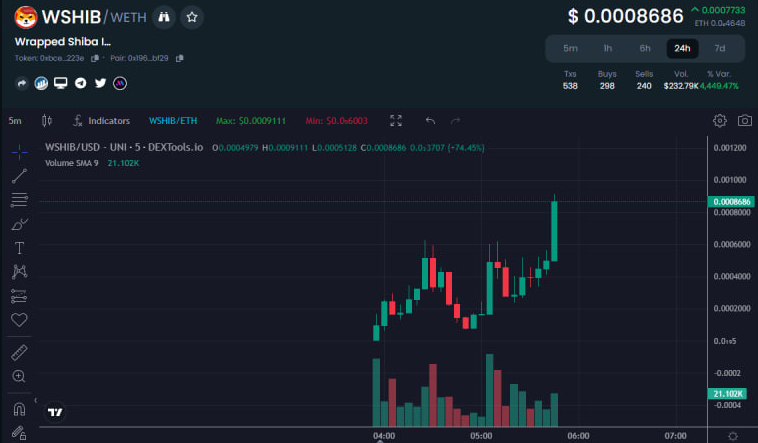The image size is (758, 443).
Task: Redo the chart action
Action: (455, 120)
